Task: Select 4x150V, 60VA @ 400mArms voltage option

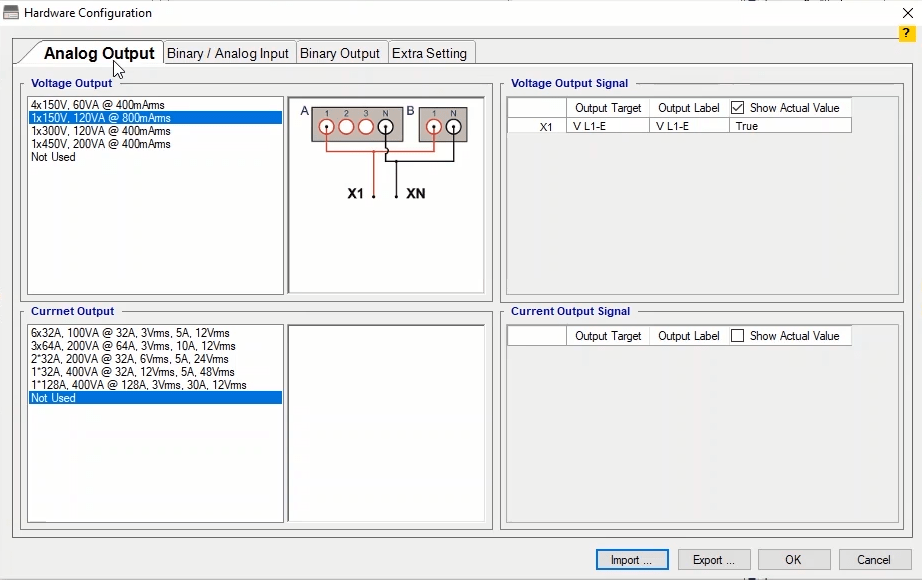Action: [x=98, y=105]
